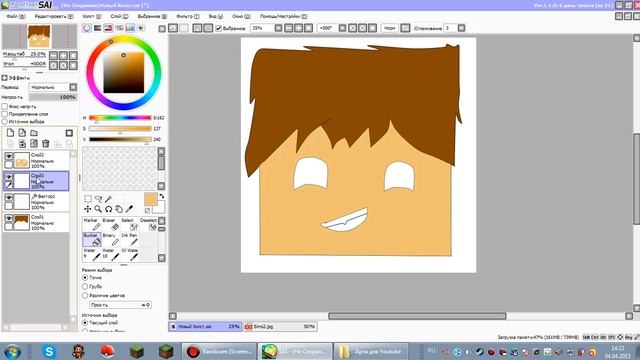
Task: Create a new linework layer
Action: click(x=22, y=133)
